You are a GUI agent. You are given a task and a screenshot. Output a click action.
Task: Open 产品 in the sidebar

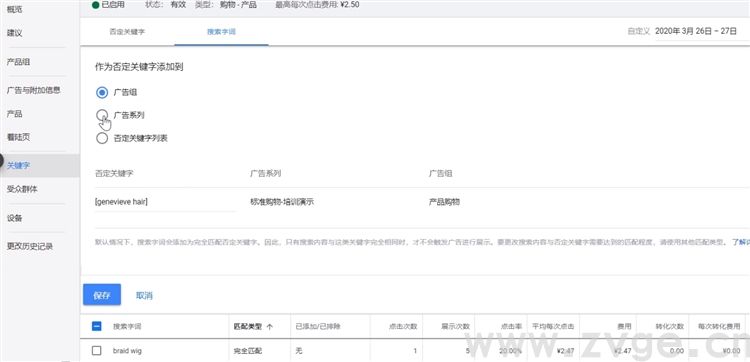pyautogui.click(x=14, y=114)
